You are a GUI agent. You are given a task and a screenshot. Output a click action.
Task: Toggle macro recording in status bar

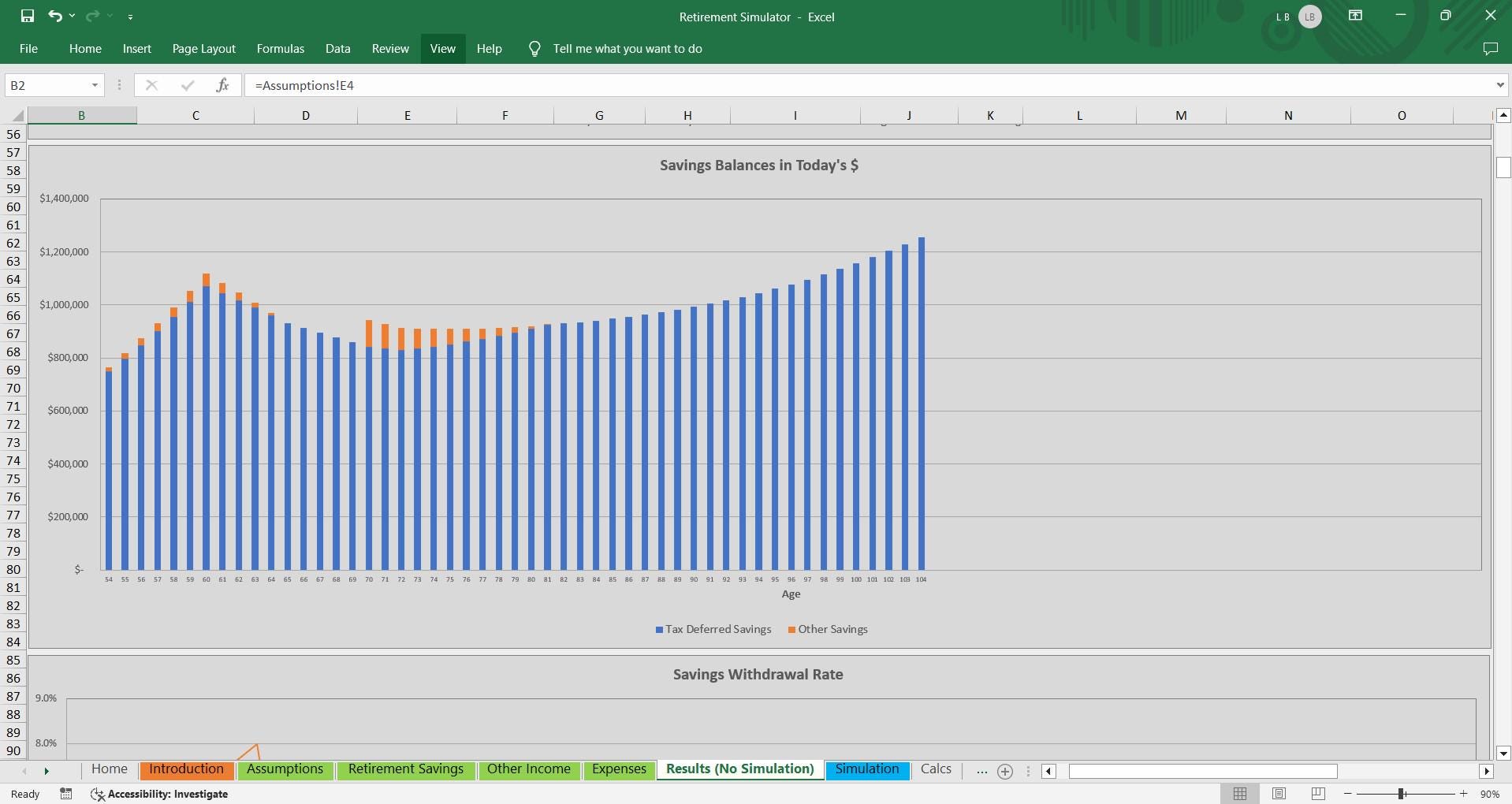[x=66, y=794]
